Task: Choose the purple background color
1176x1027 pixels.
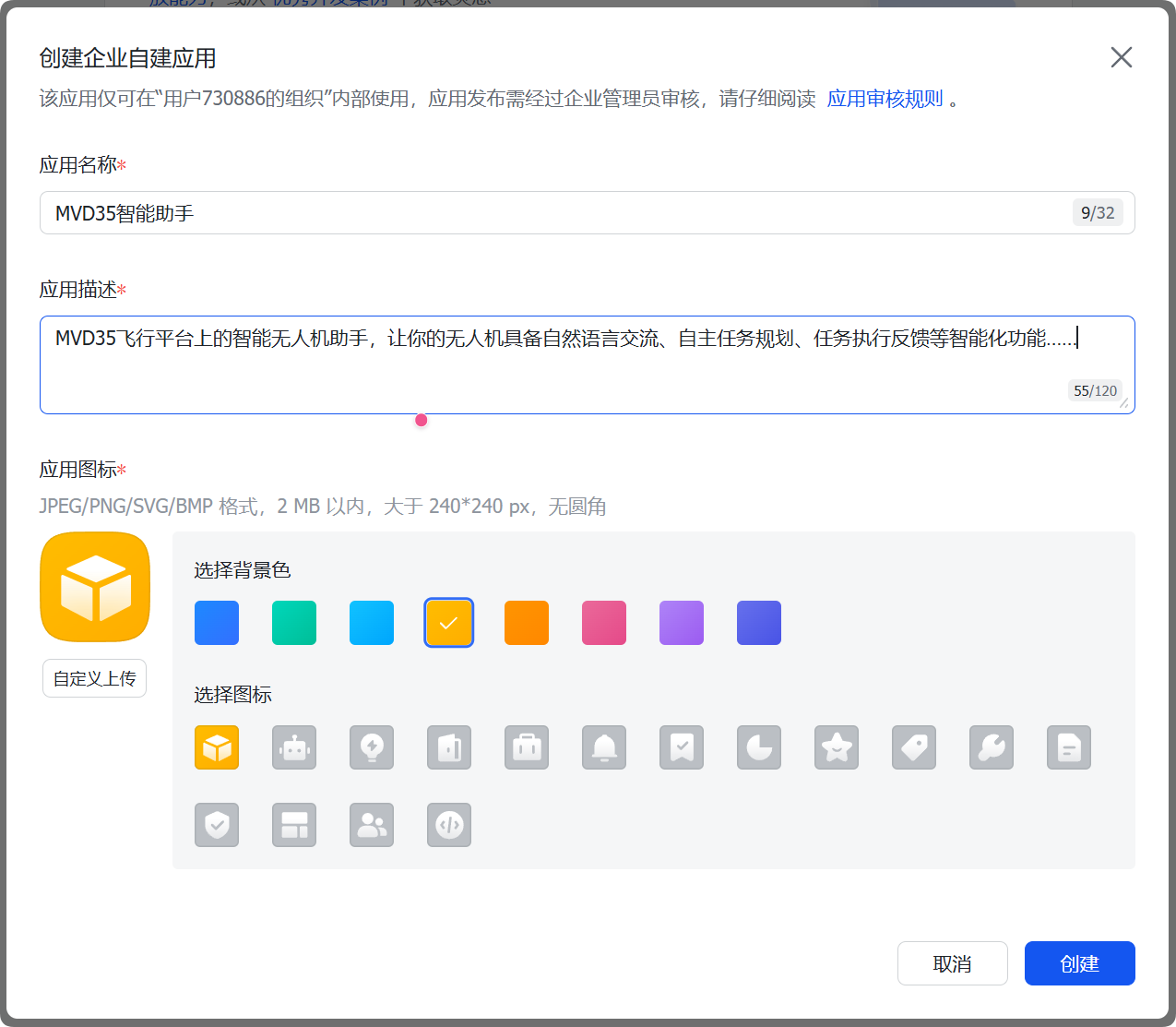Action: (x=682, y=623)
